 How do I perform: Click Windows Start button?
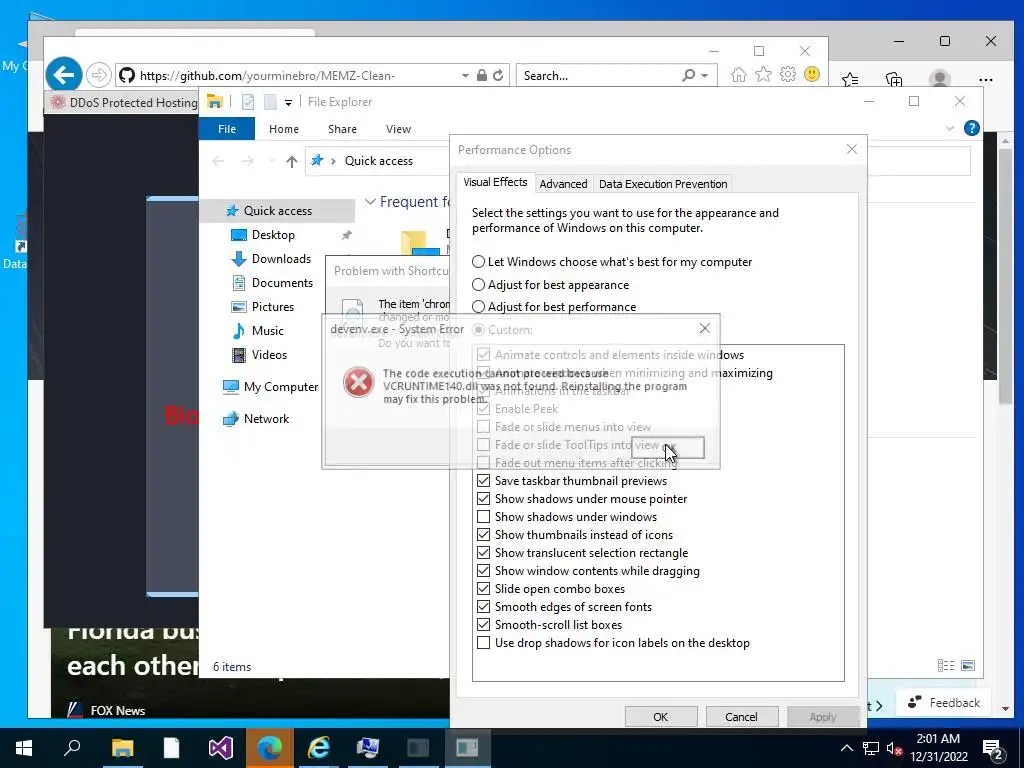click(x=24, y=748)
